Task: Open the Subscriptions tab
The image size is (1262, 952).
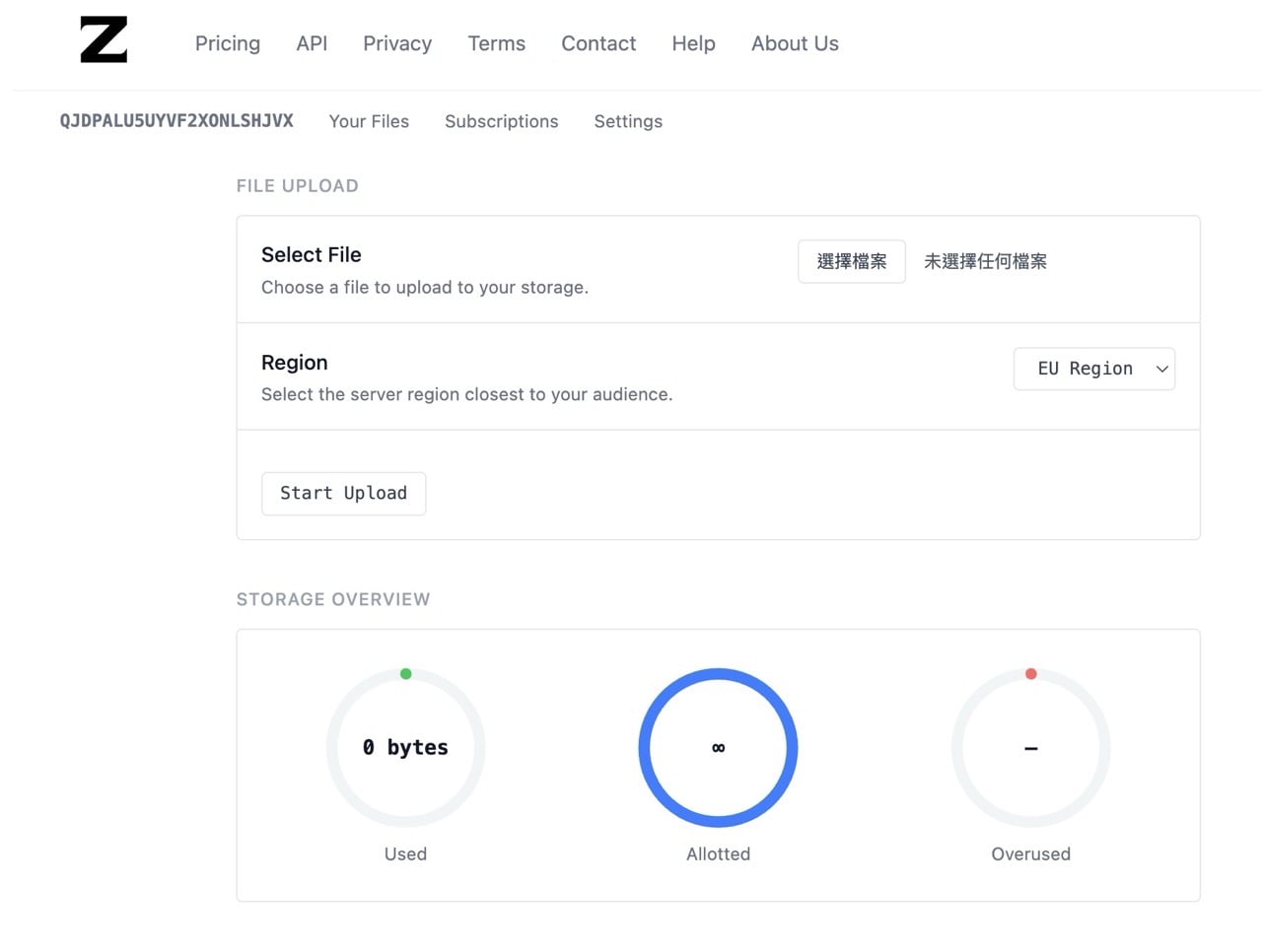Action: click(x=501, y=121)
